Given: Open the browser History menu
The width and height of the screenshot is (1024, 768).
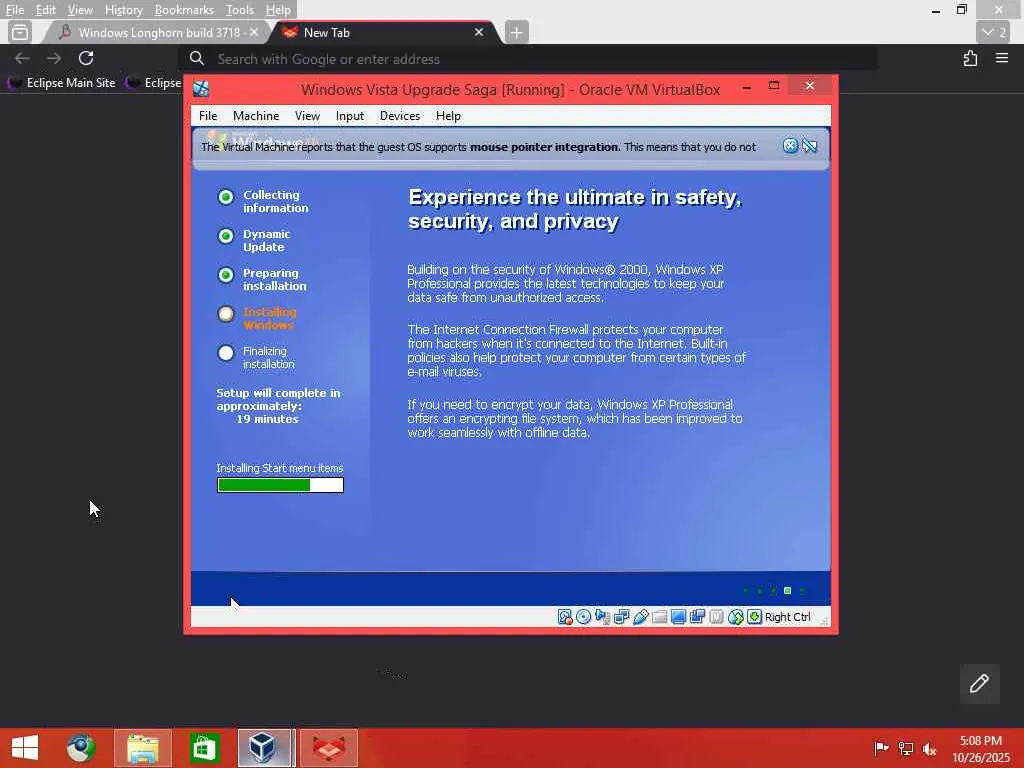Looking at the screenshot, I should (123, 10).
